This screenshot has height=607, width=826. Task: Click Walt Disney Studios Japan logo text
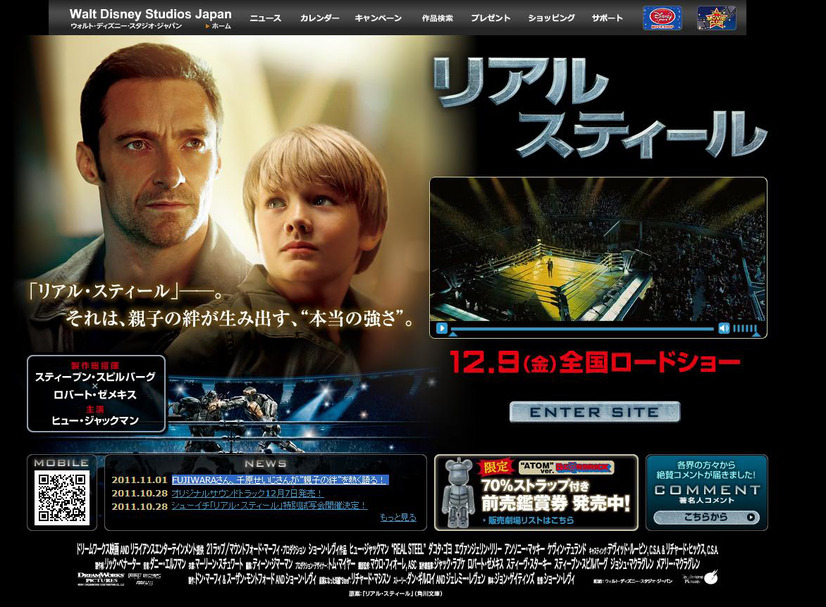click(150, 14)
